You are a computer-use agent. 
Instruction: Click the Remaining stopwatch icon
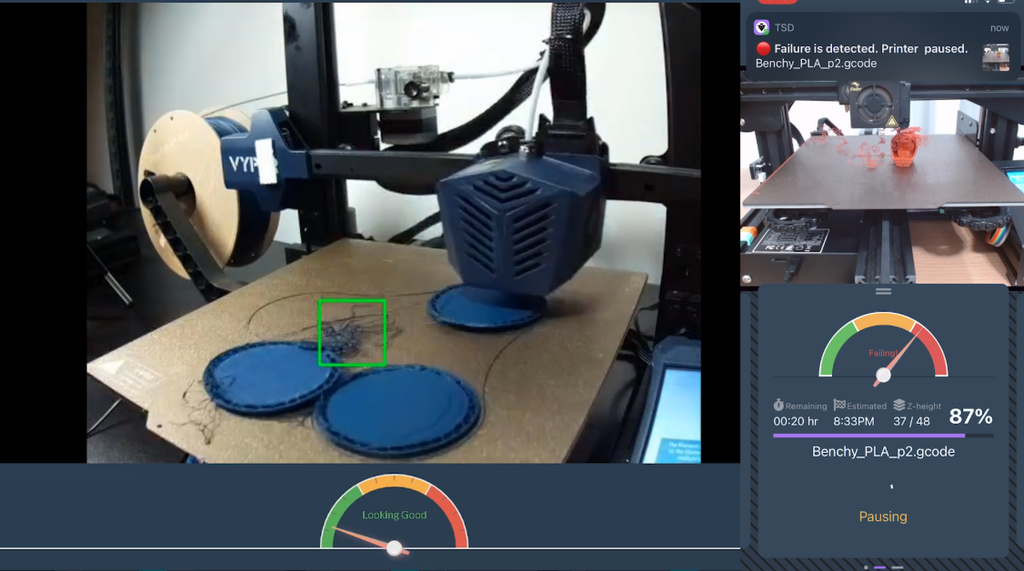[x=778, y=405]
